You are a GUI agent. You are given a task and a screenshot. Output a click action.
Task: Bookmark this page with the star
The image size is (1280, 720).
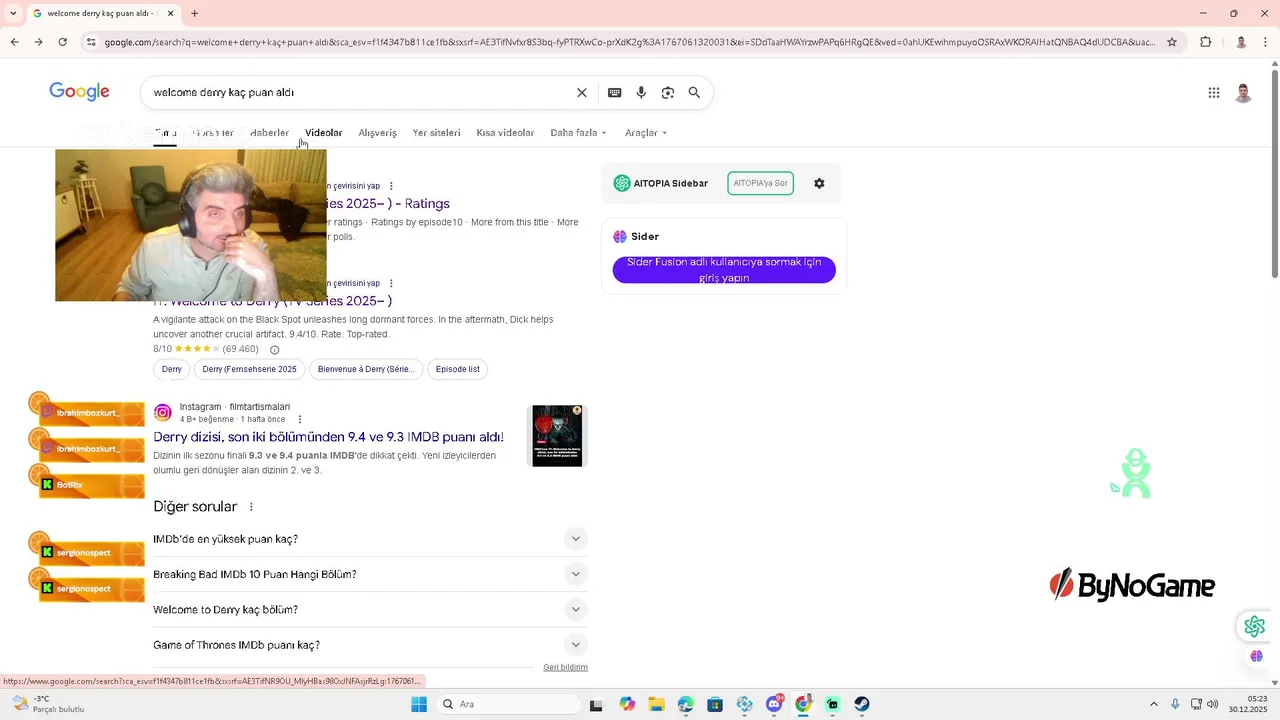point(1174,42)
